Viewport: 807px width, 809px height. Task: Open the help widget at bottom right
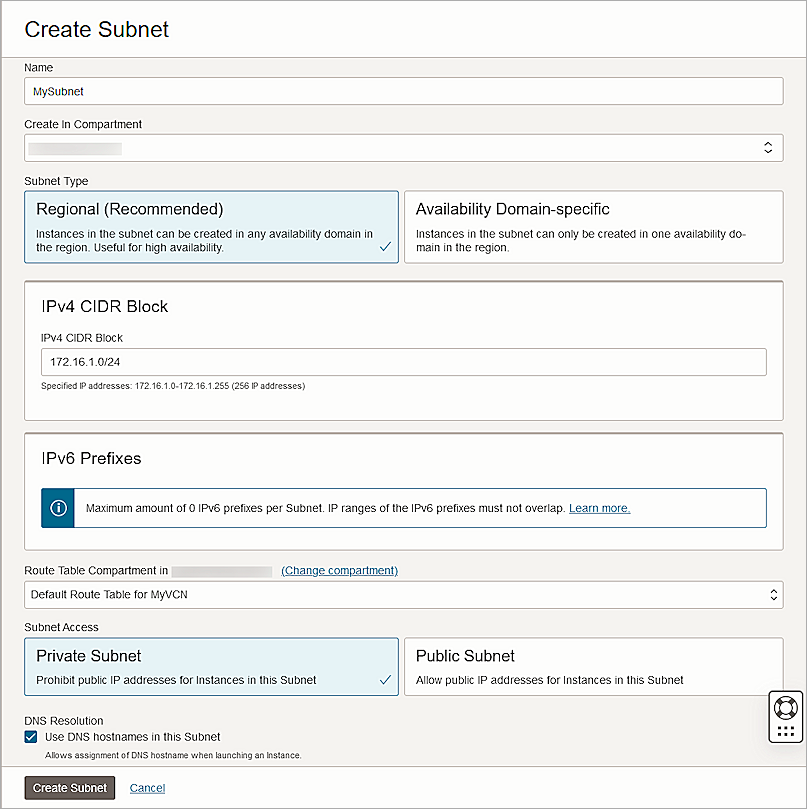(x=785, y=716)
